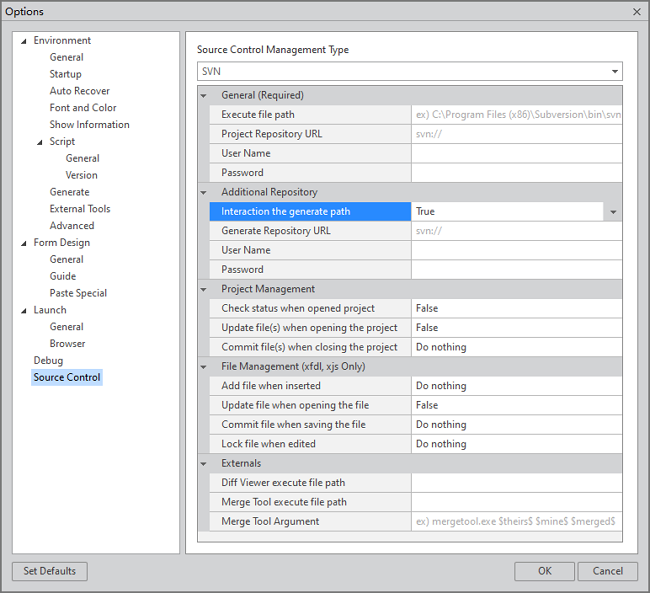Collapse the General (Required) section

(x=204, y=96)
